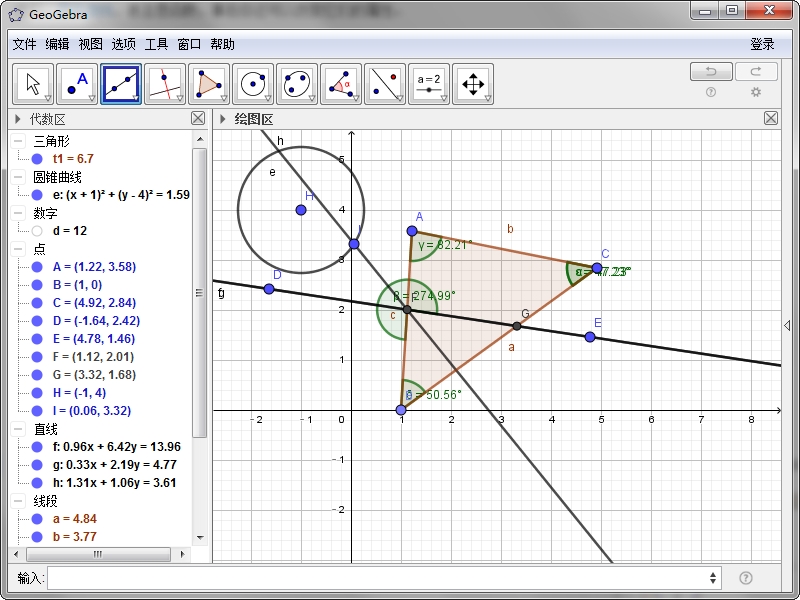The height and width of the screenshot is (600, 800).
Task: Activate the Angle measurement tool
Action: (341, 84)
